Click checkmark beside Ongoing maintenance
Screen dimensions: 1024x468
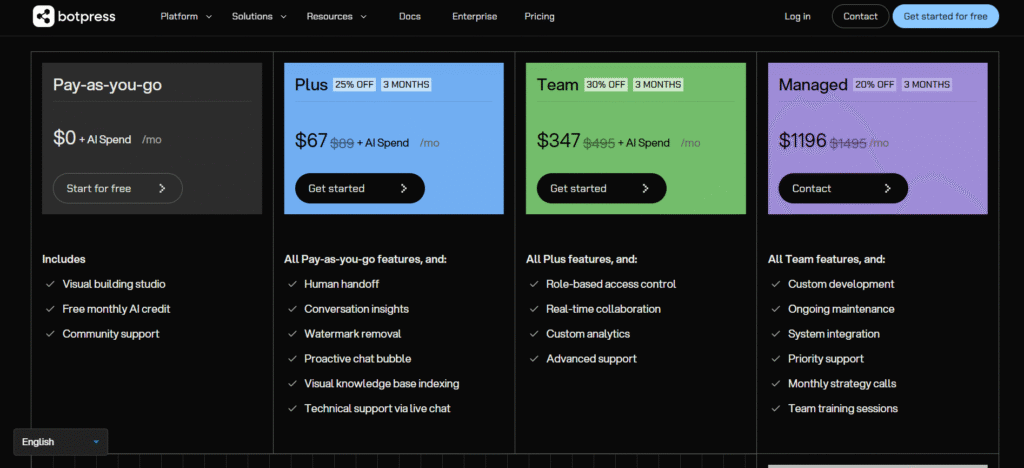[x=776, y=309]
